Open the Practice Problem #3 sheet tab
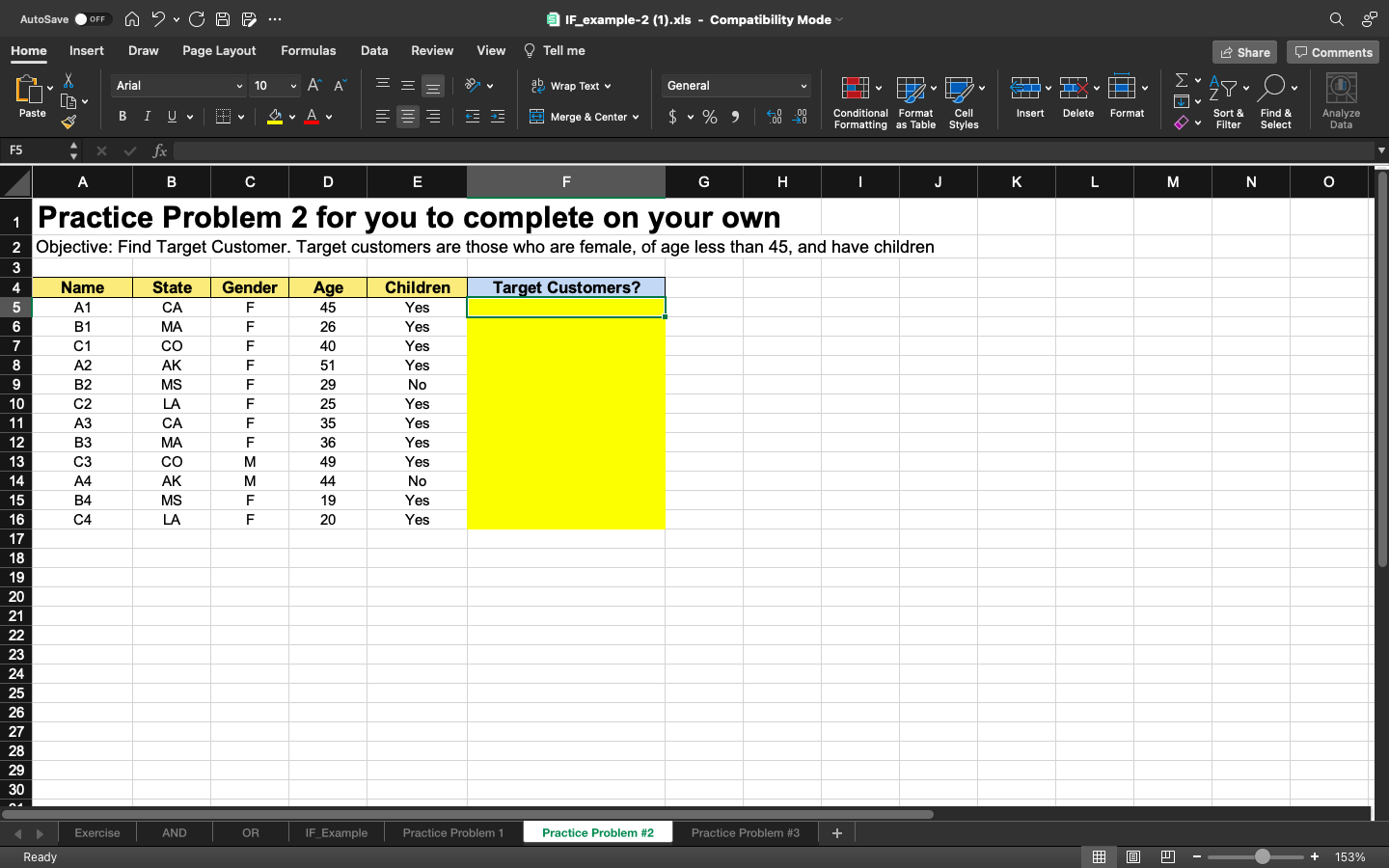 pyautogui.click(x=745, y=832)
